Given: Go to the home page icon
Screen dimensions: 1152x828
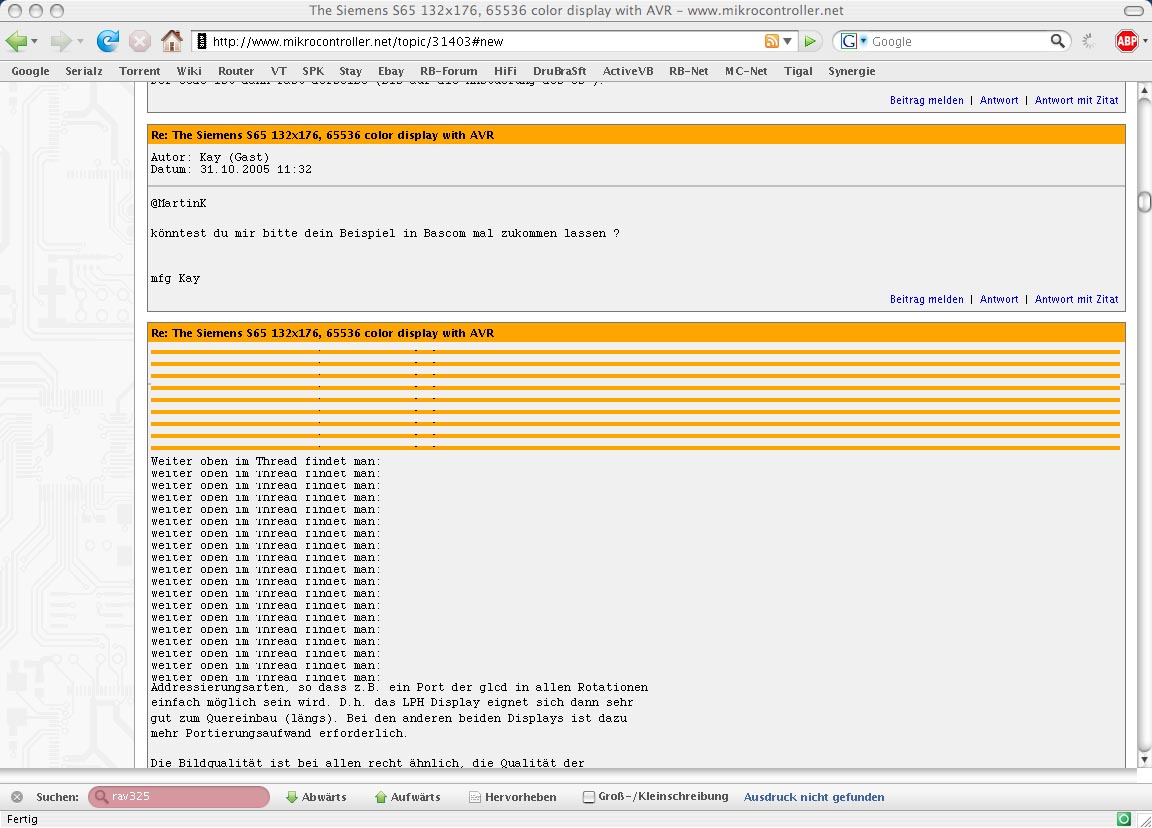Looking at the screenshot, I should tap(172, 41).
